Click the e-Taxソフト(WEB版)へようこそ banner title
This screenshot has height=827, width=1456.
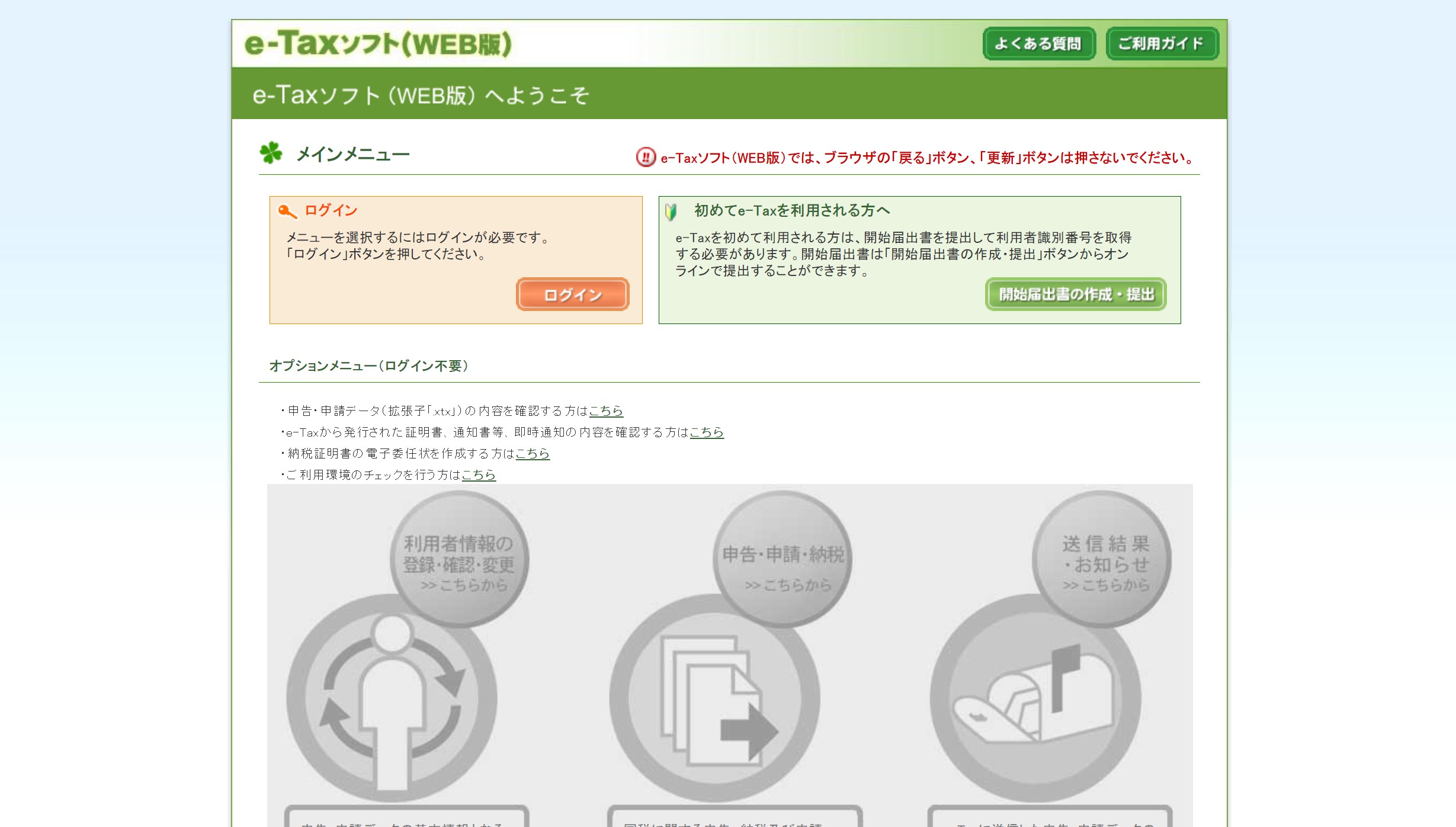421,95
